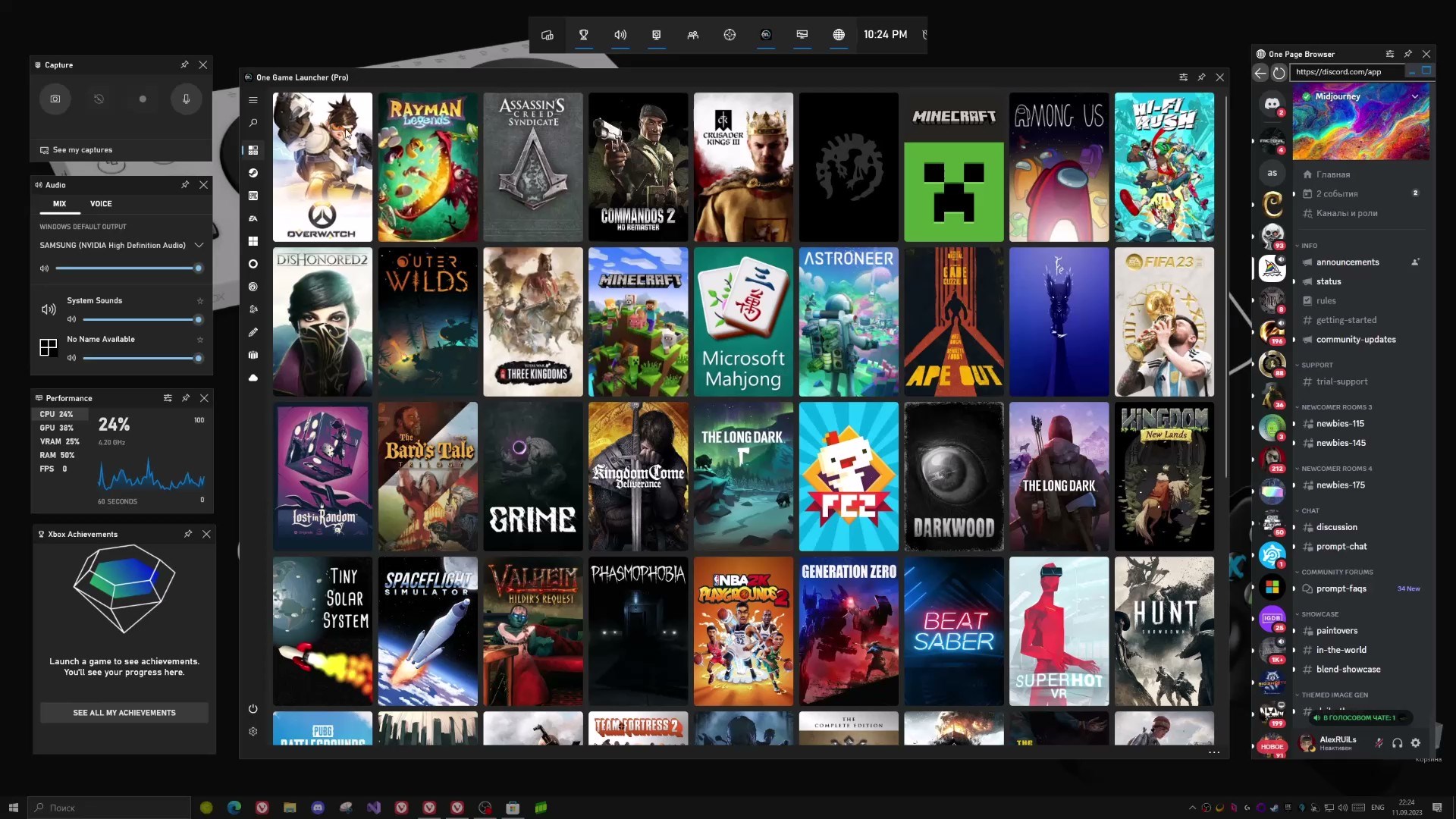The height and width of the screenshot is (819, 1456).
Task: Favorite the System Sounds star
Action: coord(200,301)
